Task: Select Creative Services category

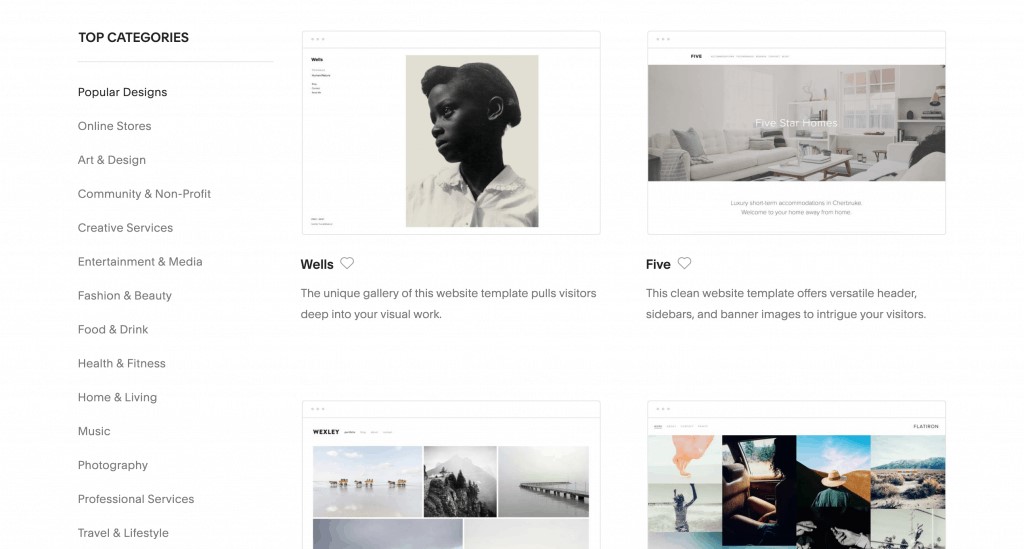Action: click(125, 228)
